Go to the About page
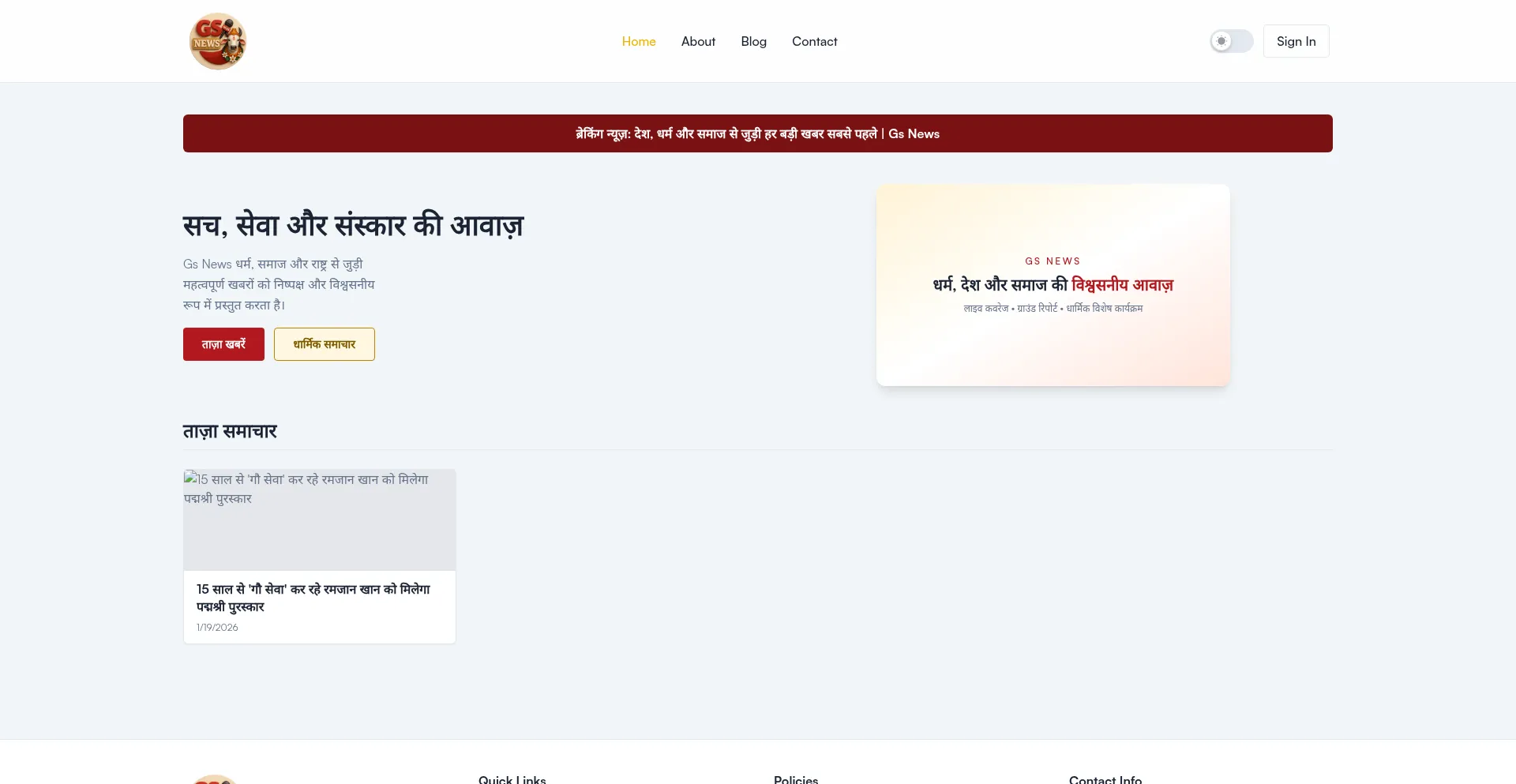1516x784 pixels. pos(698,41)
